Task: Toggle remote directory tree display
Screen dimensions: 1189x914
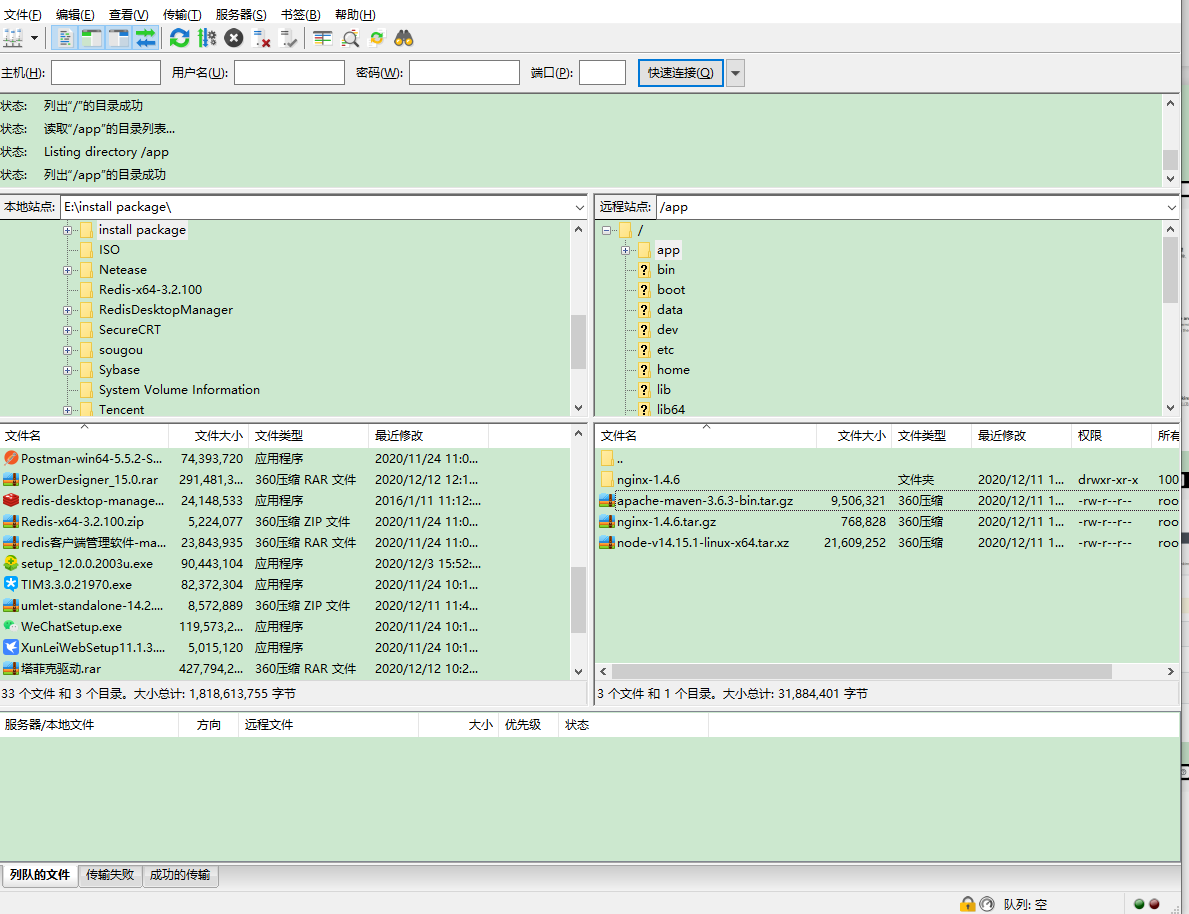Action: (119, 38)
